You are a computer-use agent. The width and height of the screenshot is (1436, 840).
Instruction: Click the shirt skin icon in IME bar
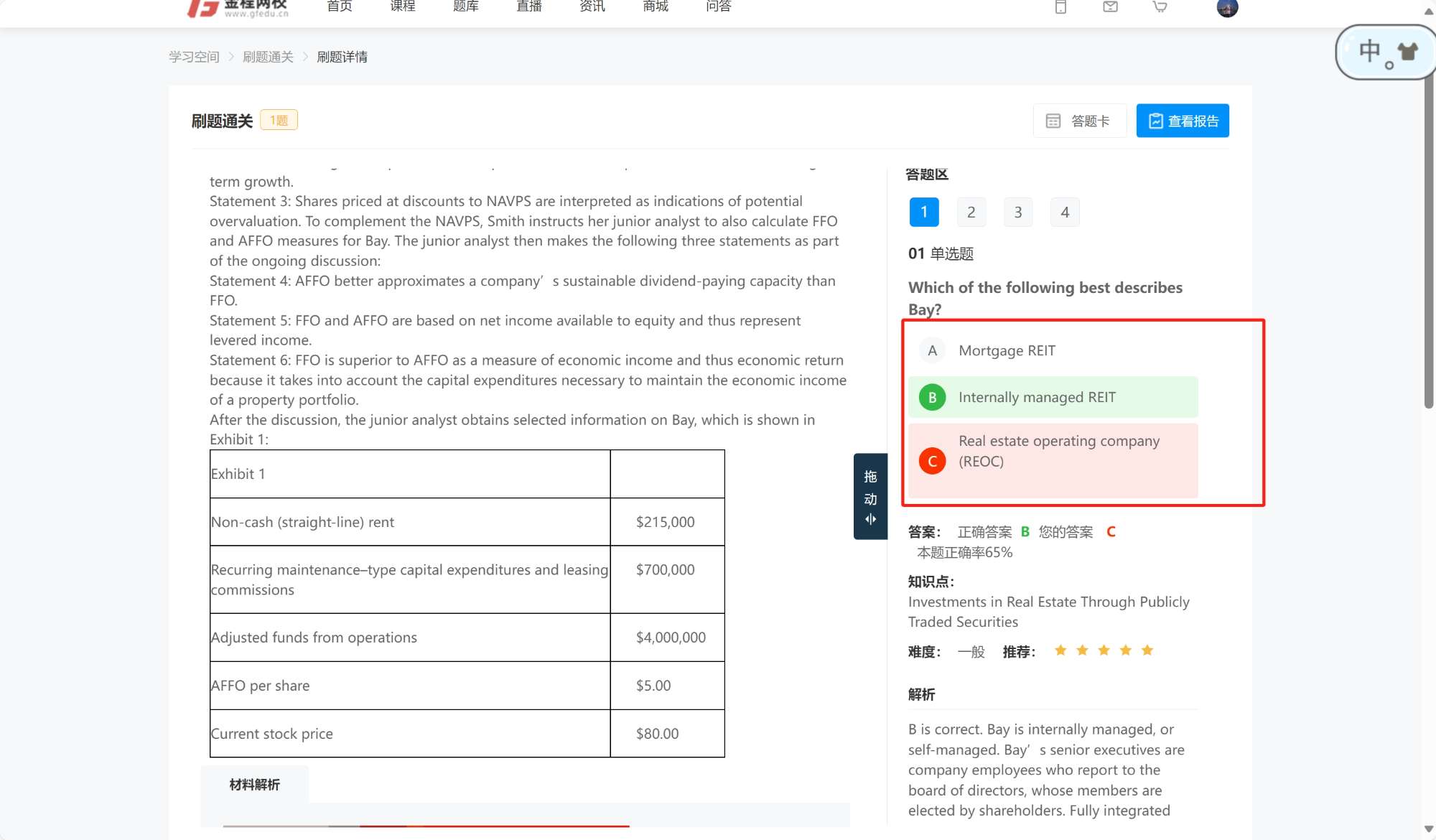click(x=1408, y=52)
